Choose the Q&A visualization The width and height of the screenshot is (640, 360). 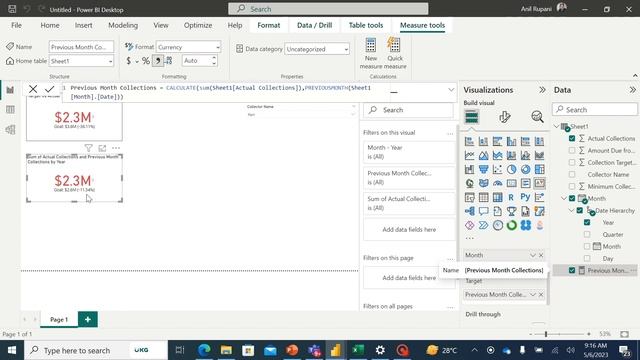tap(483, 211)
